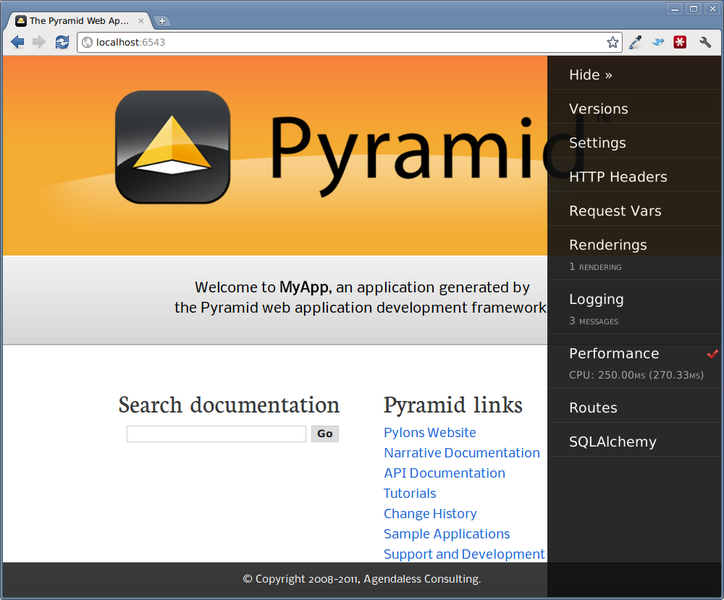This screenshot has width=724, height=600.
Task: Click the Pyramid links heading
Action: coord(453,405)
